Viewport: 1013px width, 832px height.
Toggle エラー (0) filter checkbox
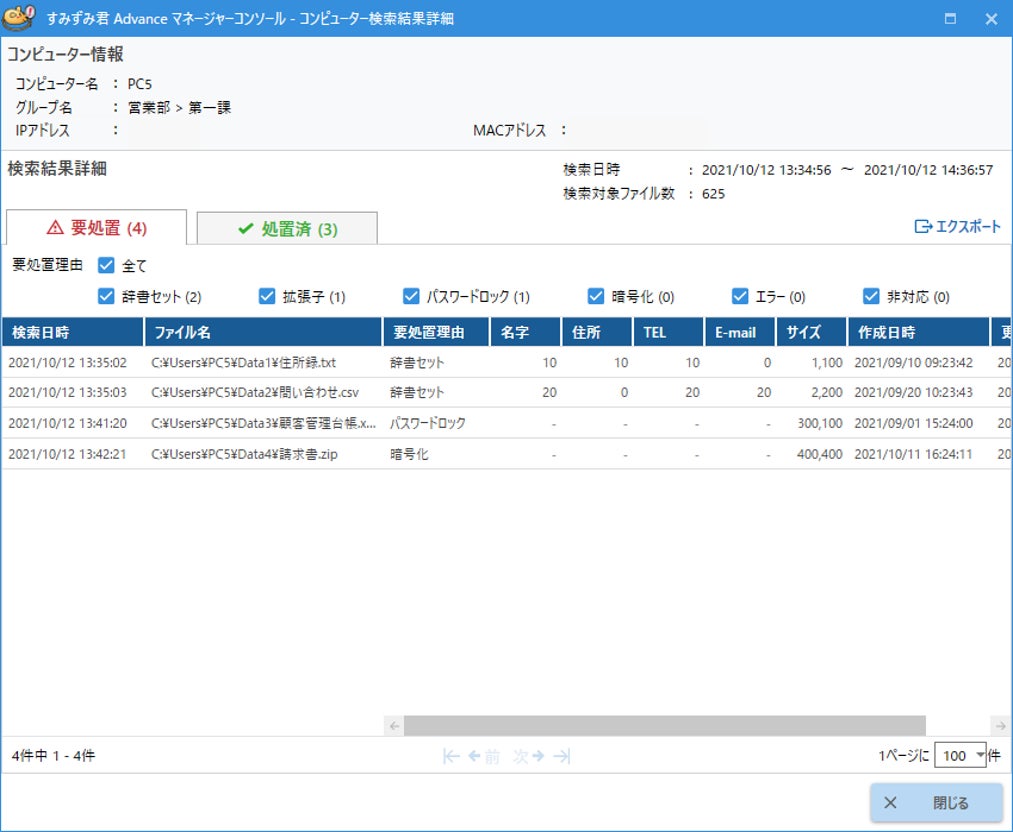pos(740,296)
